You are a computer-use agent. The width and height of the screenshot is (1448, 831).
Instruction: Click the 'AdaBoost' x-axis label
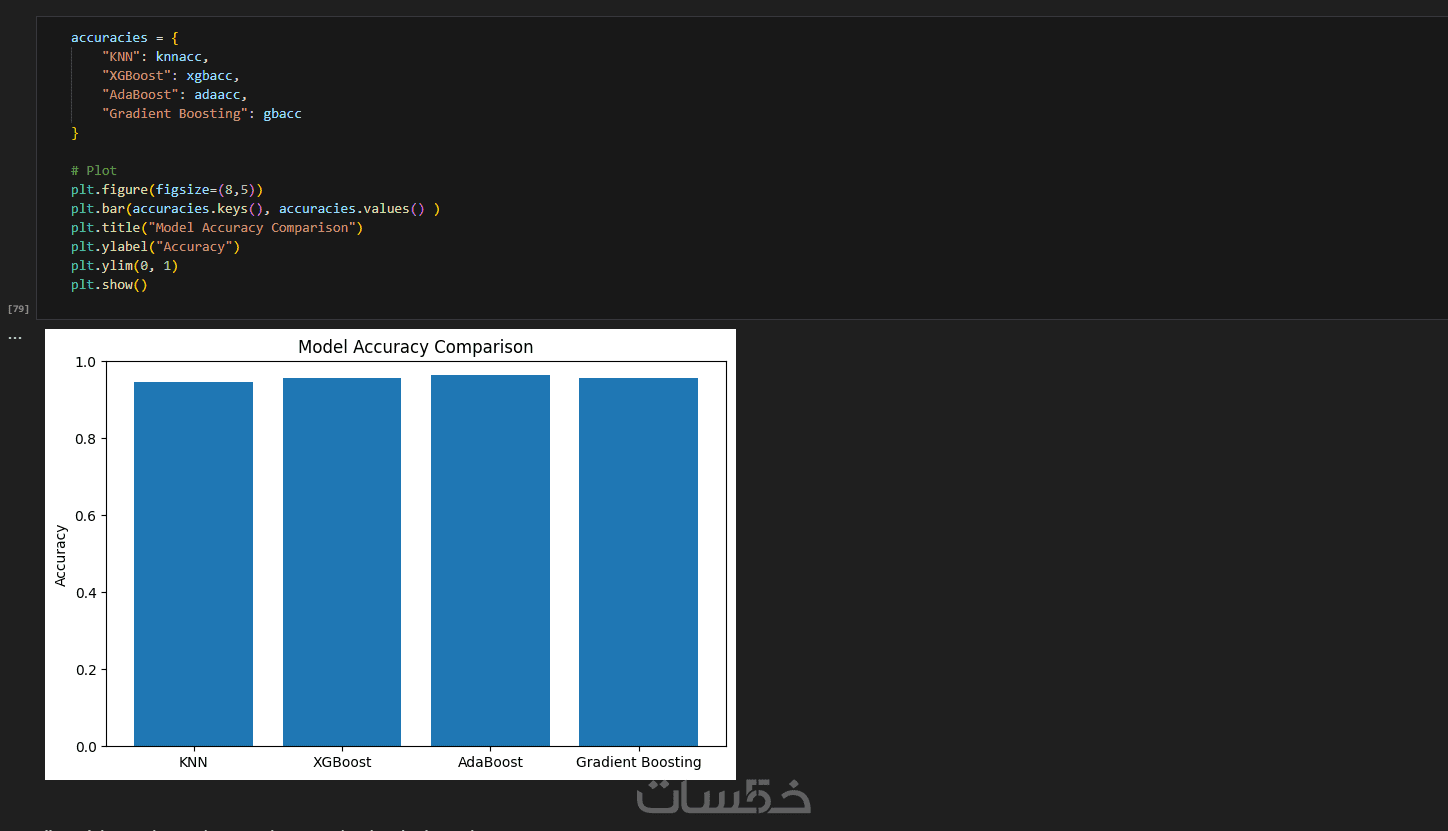pyautogui.click(x=490, y=762)
